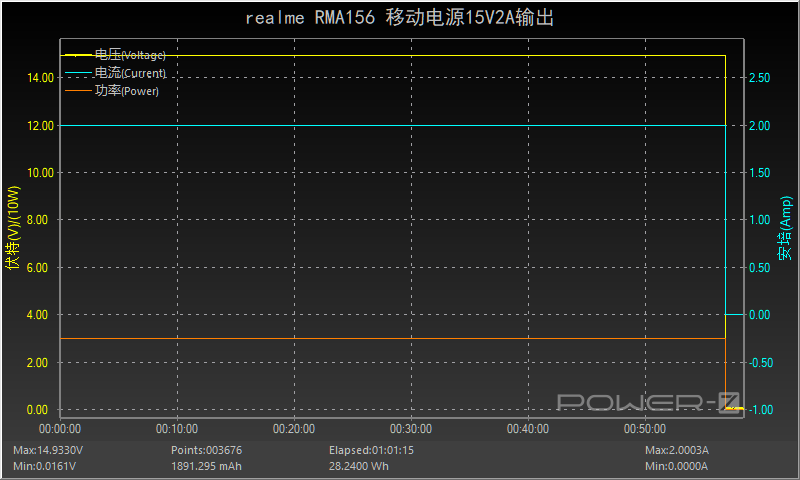Click the 00:50:00 time axis label
This screenshot has height=480, width=800.
pos(645,428)
